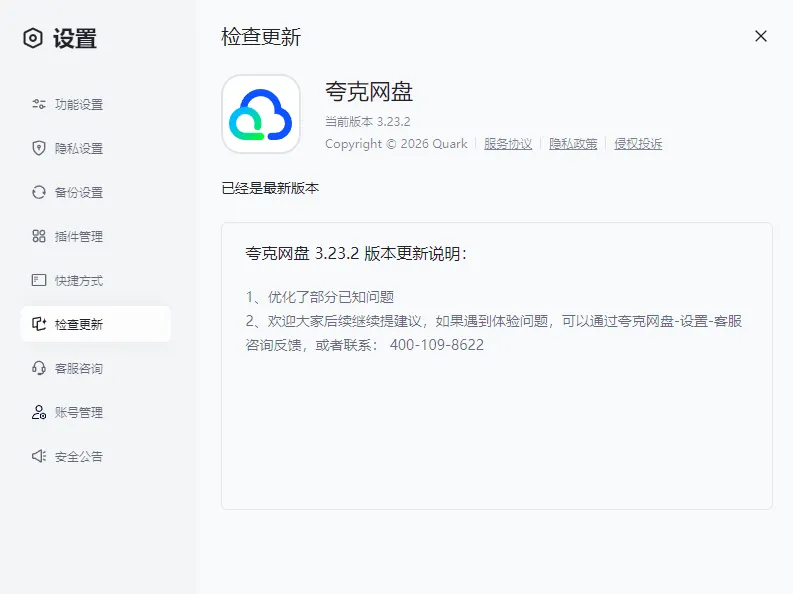Click the 当前版本 3.23.2 text
The image size is (793, 594).
368,122
